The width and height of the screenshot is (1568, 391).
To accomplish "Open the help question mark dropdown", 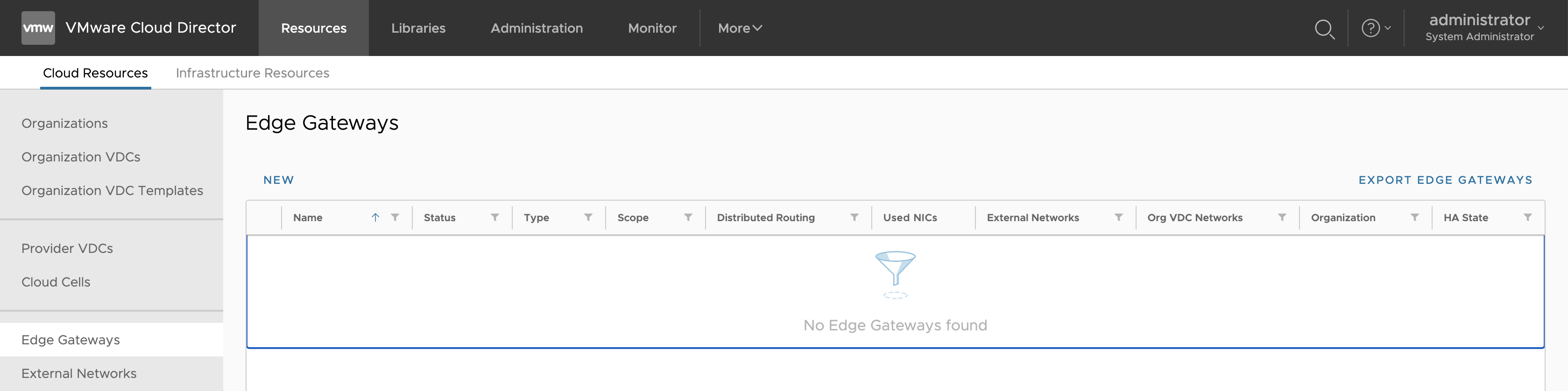I will [1375, 28].
